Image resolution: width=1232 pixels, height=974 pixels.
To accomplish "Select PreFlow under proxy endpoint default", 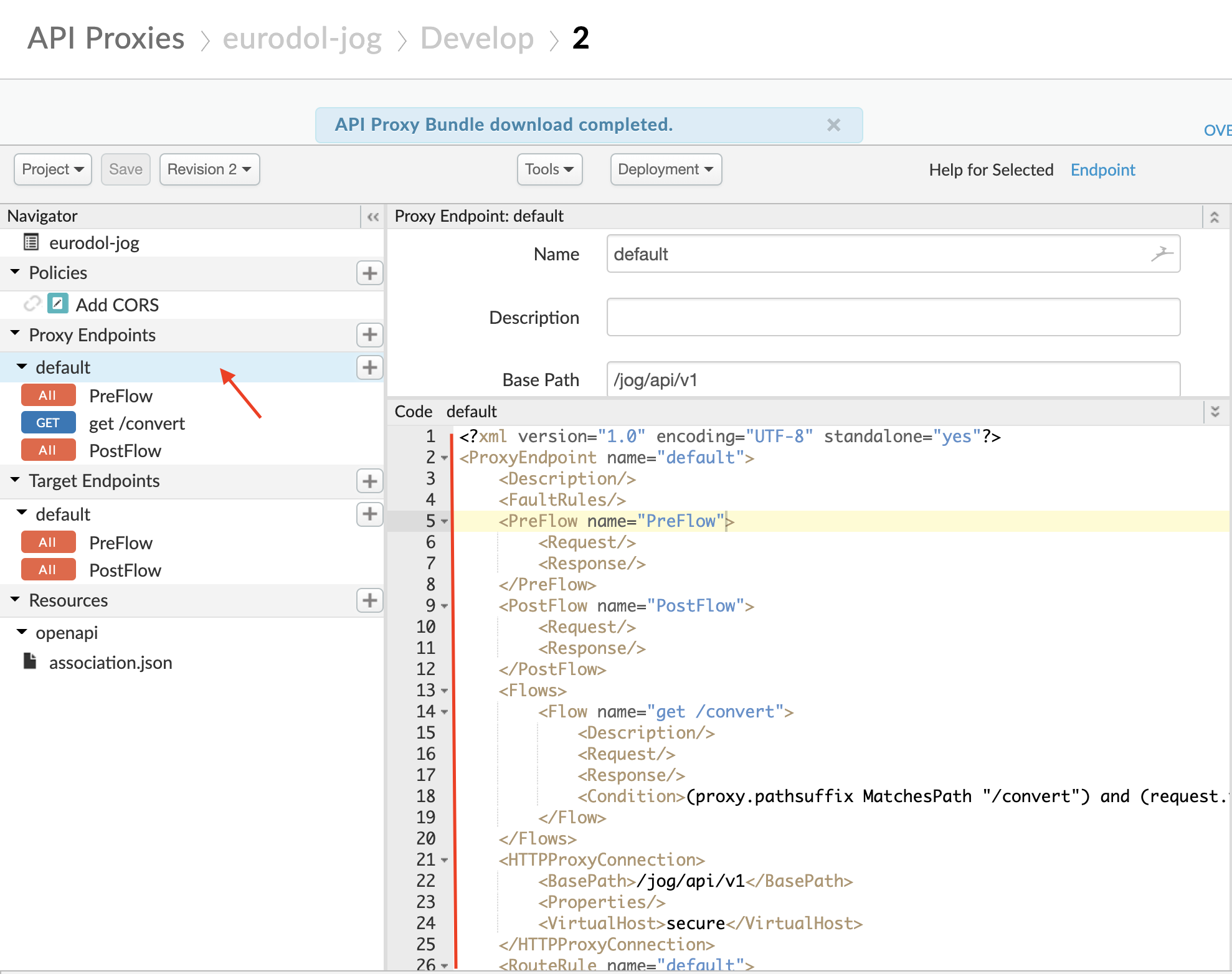I will pyautogui.click(x=121, y=396).
